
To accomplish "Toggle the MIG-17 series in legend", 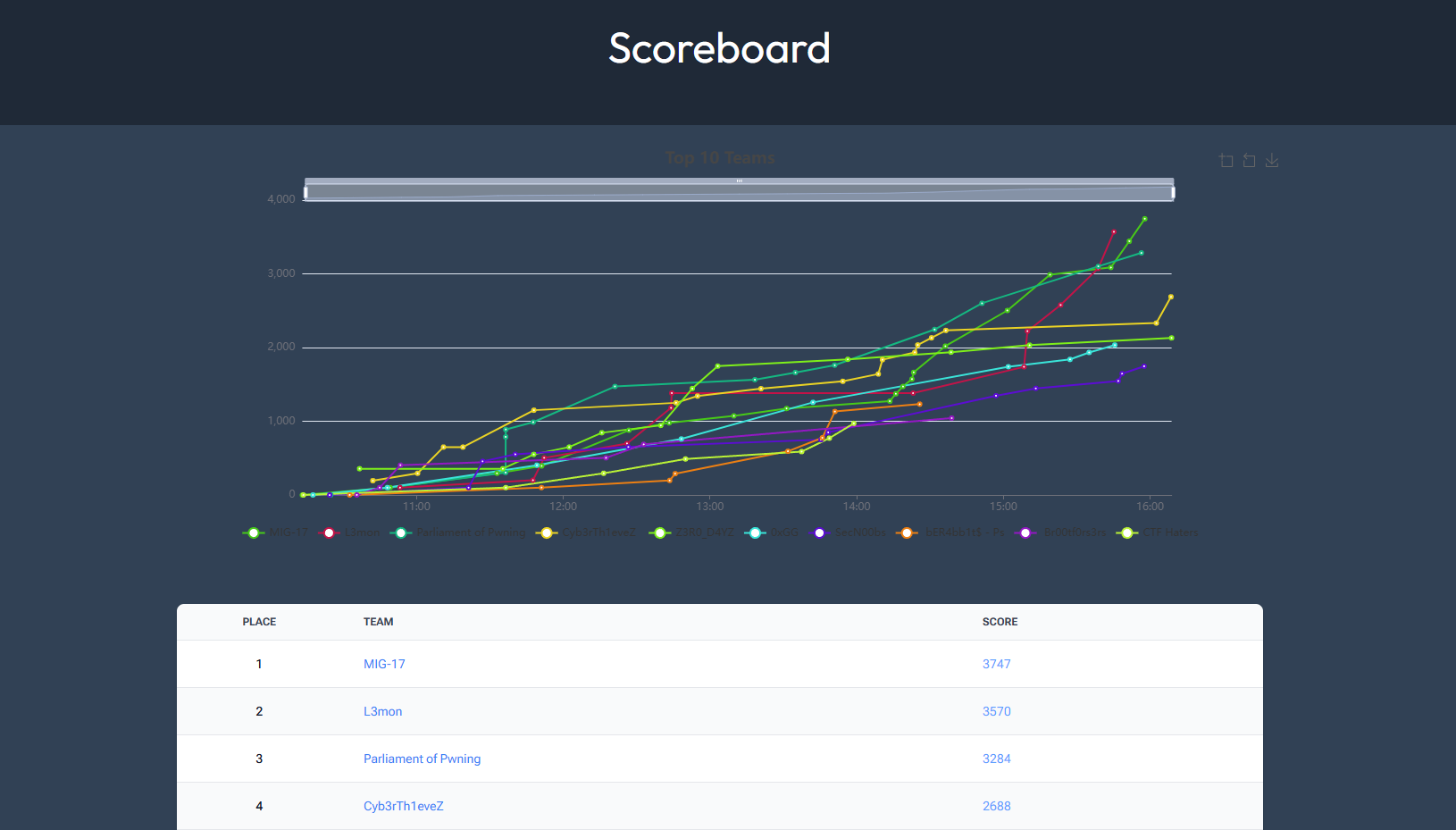I will point(275,532).
